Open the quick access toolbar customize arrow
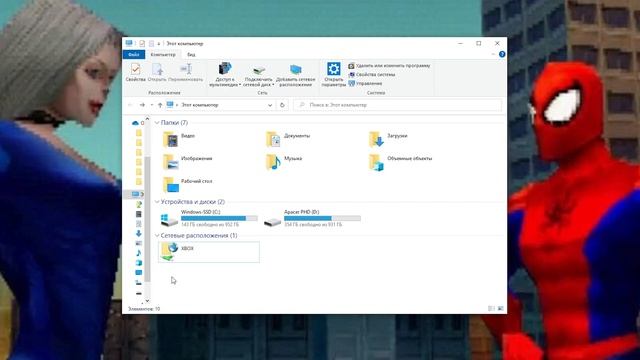This screenshot has height=360, width=640. 158,43
